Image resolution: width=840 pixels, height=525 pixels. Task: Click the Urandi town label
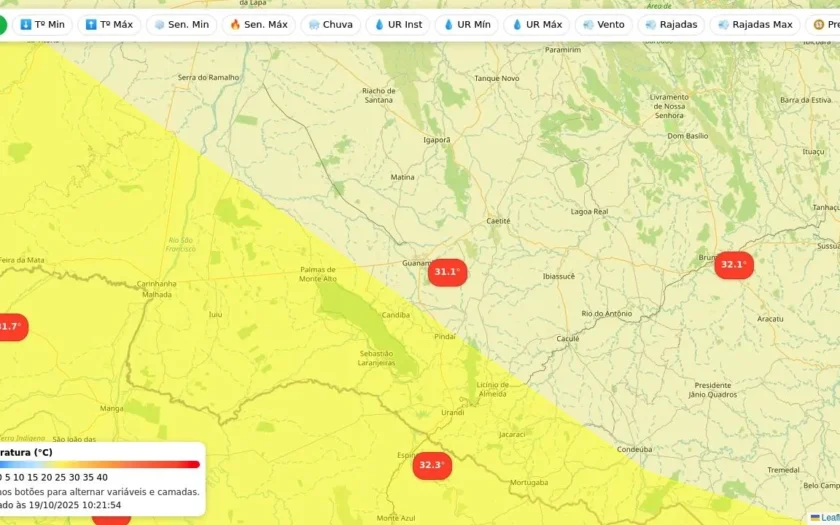[453, 412]
